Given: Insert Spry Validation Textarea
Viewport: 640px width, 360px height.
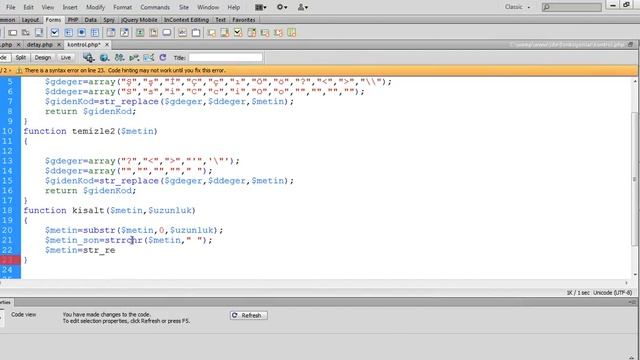Looking at the screenshot, I should (225, 33).
